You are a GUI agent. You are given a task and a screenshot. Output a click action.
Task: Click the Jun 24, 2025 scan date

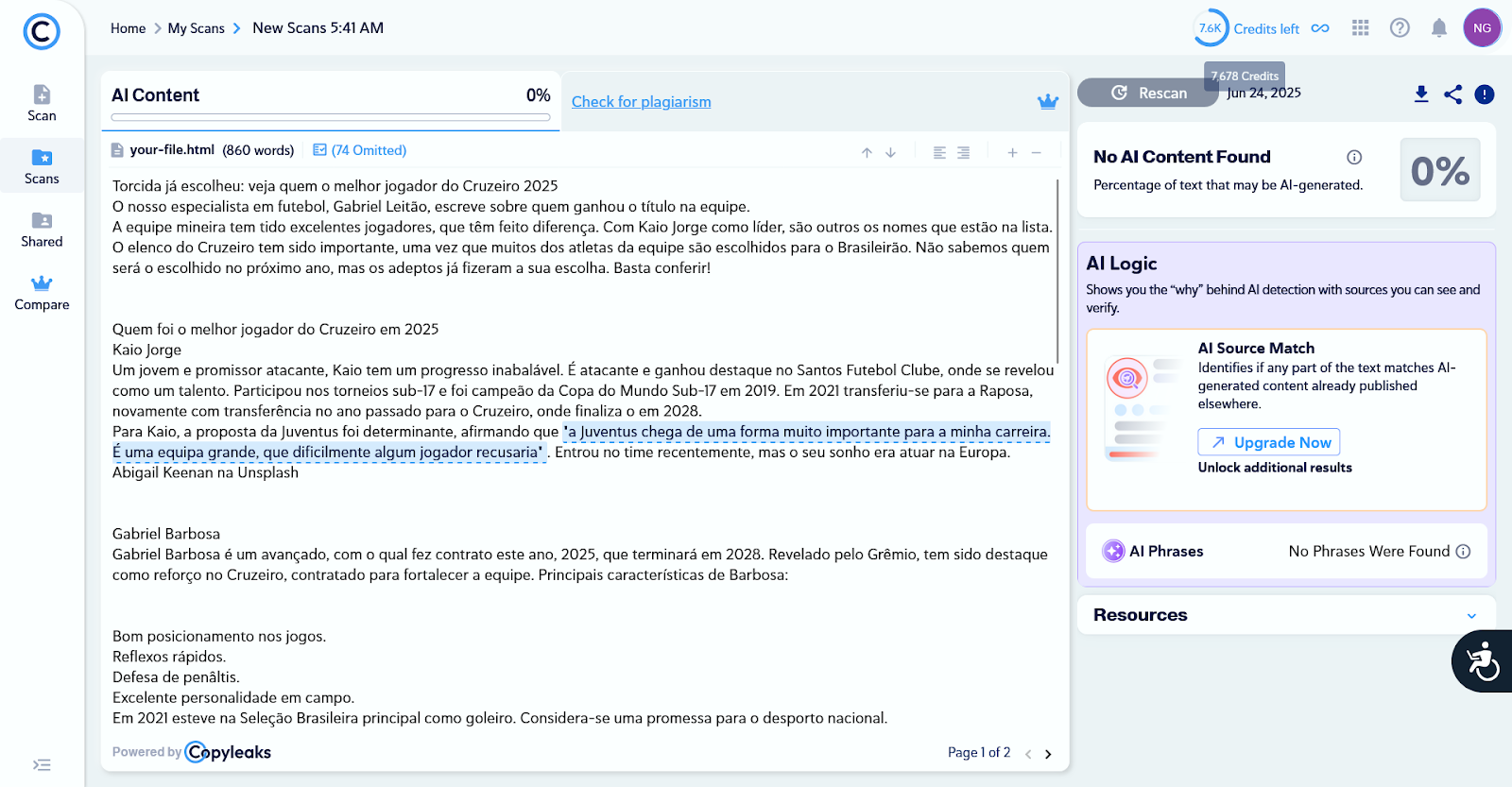coord(1263,93)
